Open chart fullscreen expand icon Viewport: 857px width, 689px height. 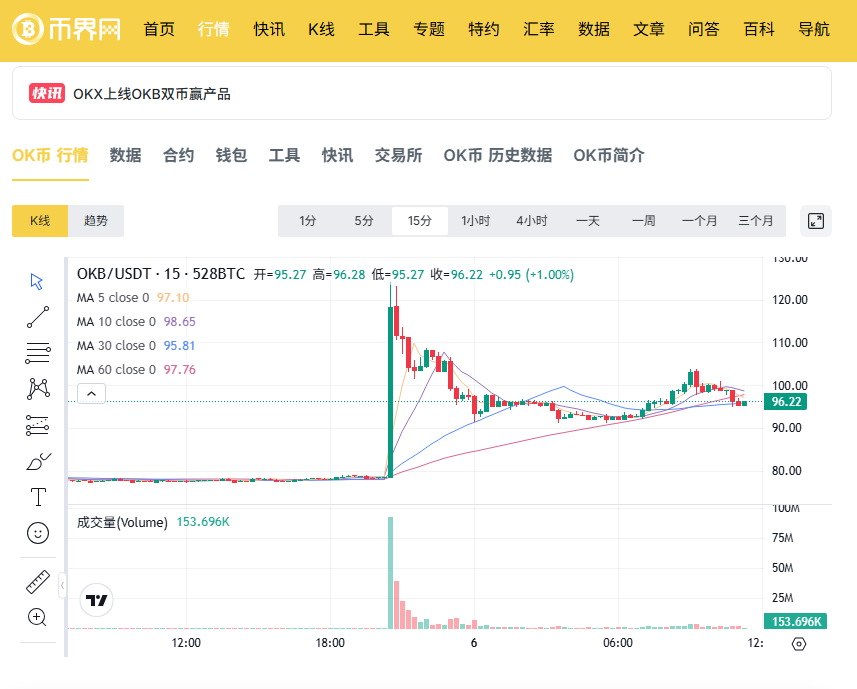[815, 221]
